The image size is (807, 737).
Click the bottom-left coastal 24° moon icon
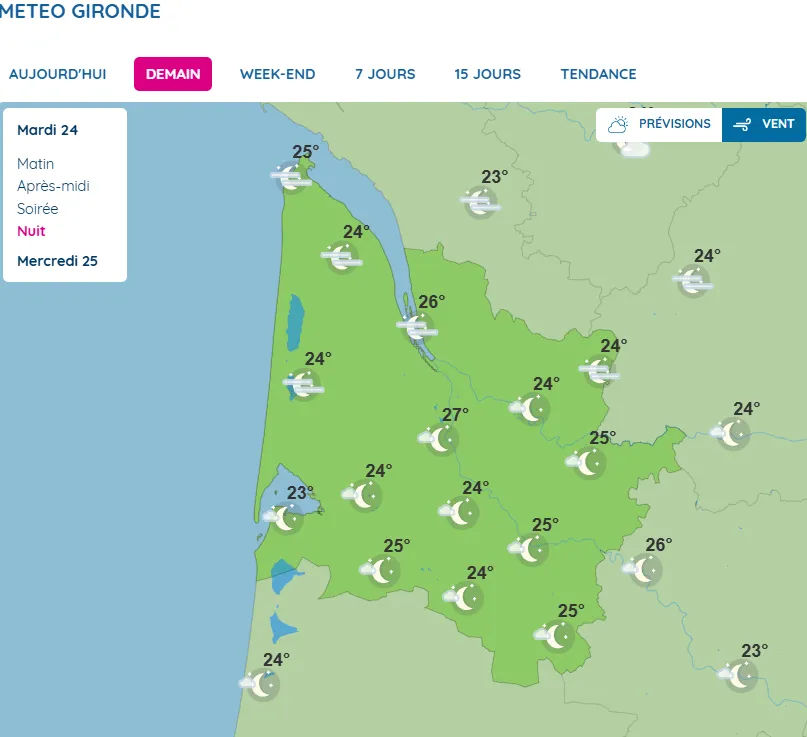pos(262,684)
